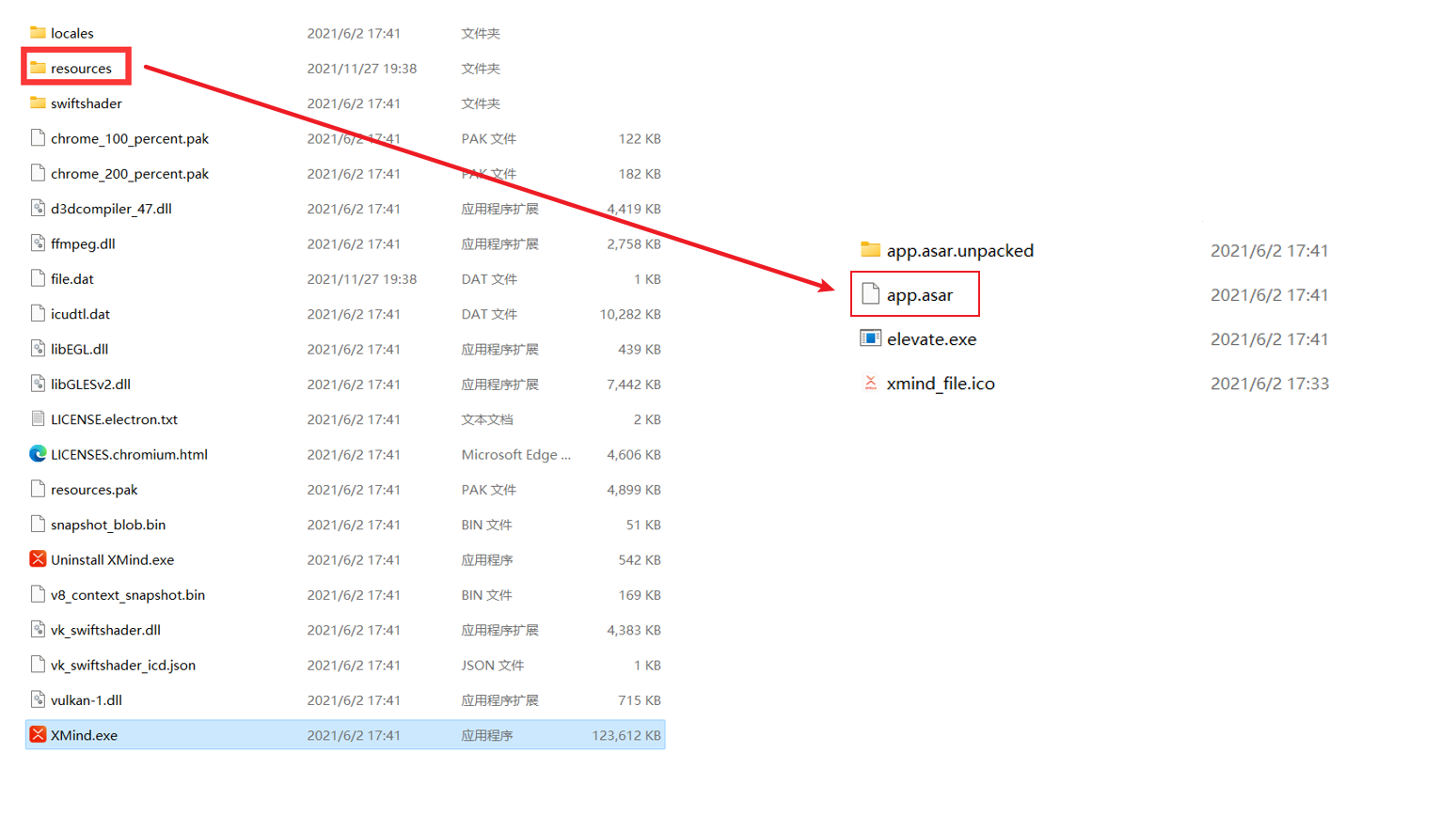Select the name 'libEGL.dll'
Viewport: 1456px width, 816px height.
point(79,349)
